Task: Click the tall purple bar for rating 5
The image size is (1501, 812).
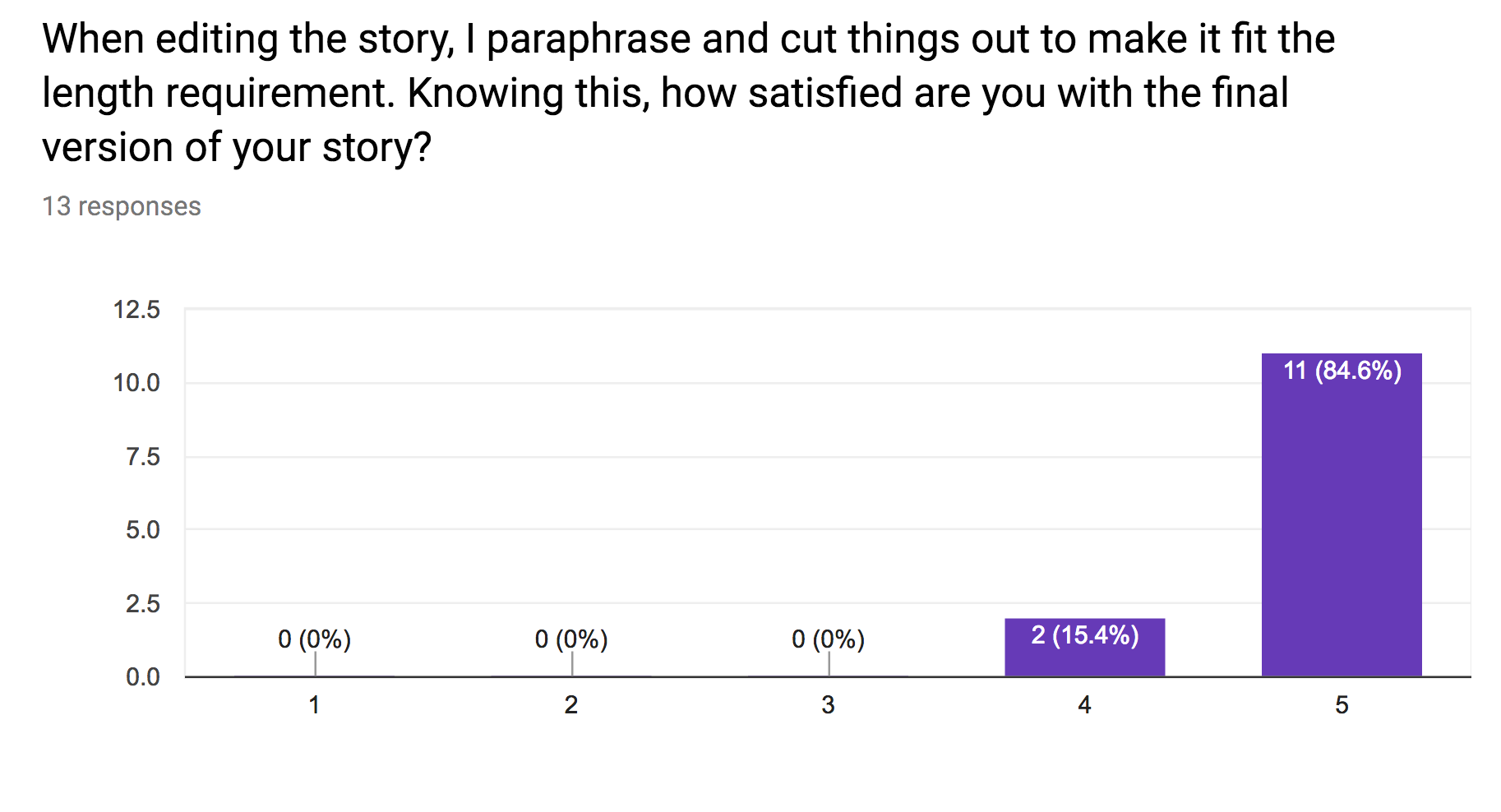Action: pyautogui.click(x=1342, y=526)
